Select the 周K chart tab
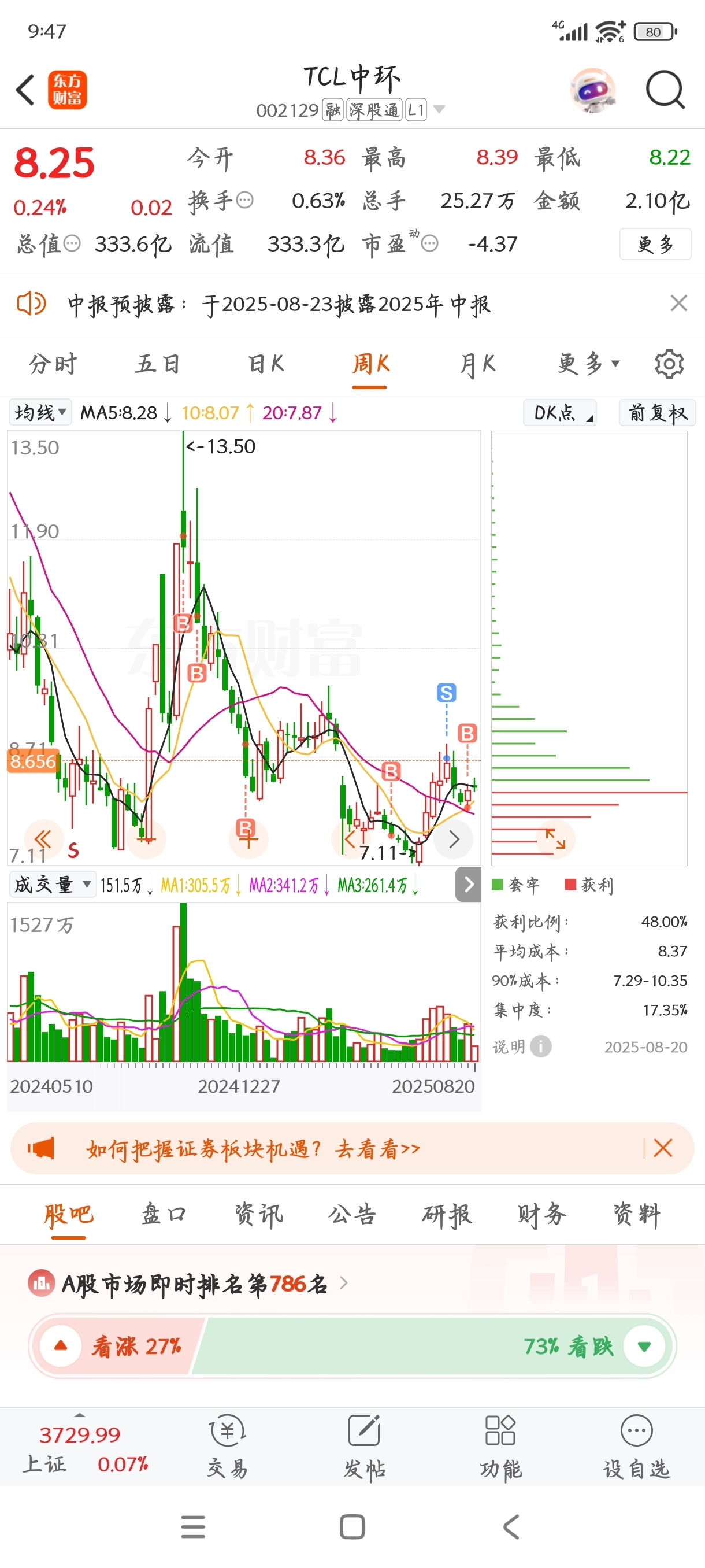The height and width of the screenshot is (1568, 705). tap(370, 364)
